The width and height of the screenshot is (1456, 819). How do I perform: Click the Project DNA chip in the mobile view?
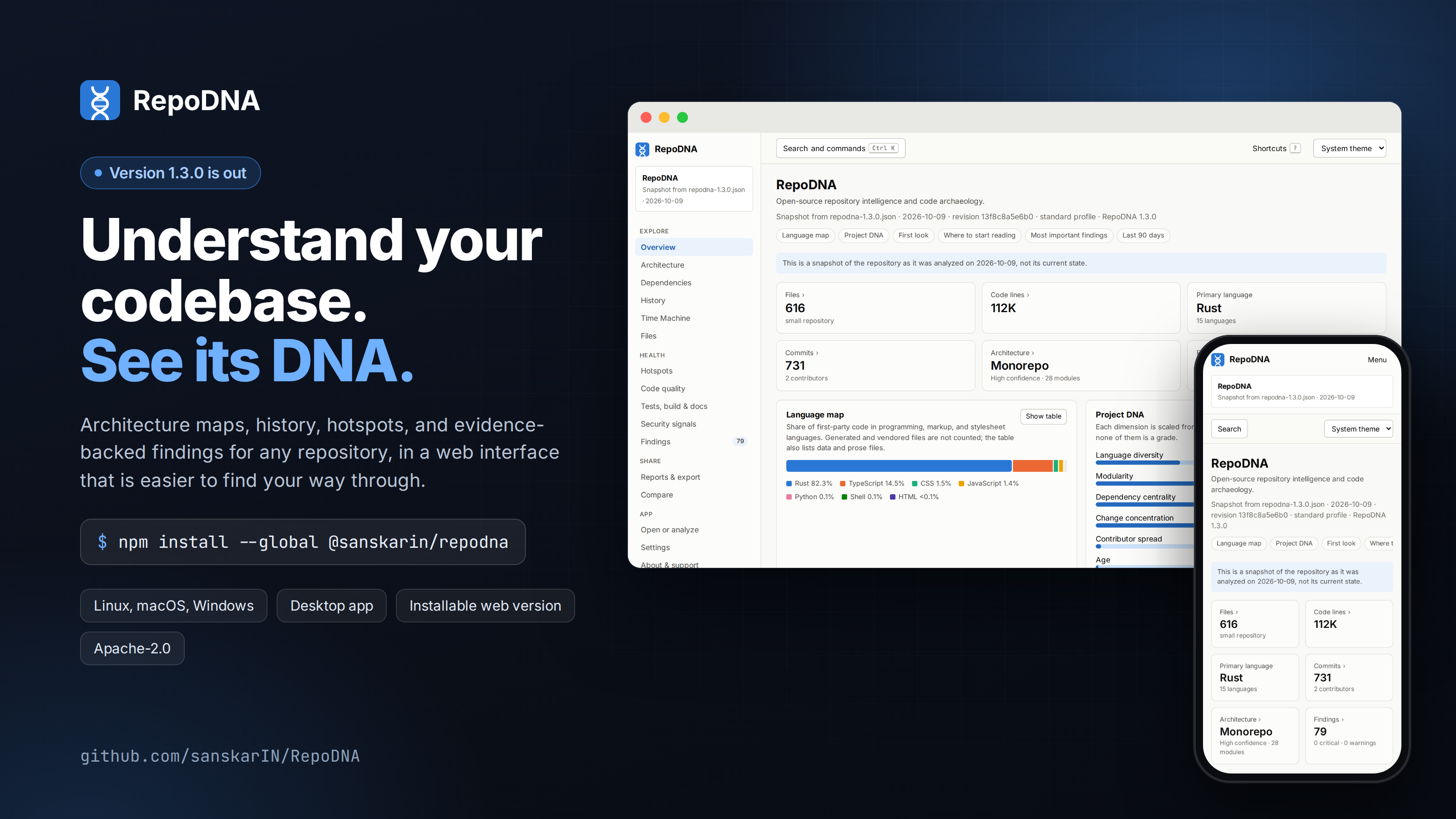click(1294, 543)
